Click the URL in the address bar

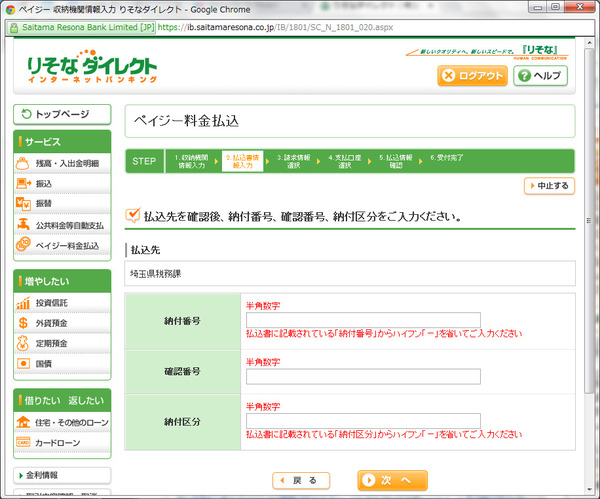point(275,28)
